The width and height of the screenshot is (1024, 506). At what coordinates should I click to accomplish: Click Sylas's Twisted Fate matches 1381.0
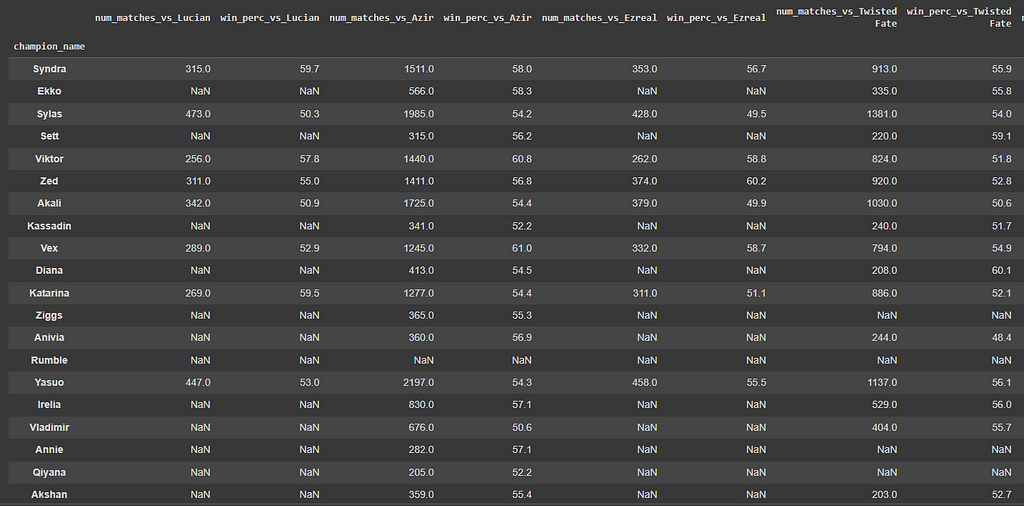[881, 114]
